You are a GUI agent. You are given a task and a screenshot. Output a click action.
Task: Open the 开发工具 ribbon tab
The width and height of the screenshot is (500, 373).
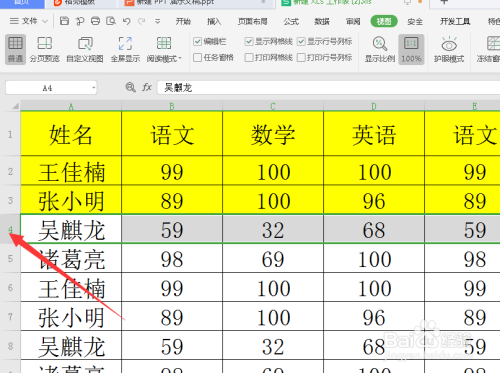[455, 22]
